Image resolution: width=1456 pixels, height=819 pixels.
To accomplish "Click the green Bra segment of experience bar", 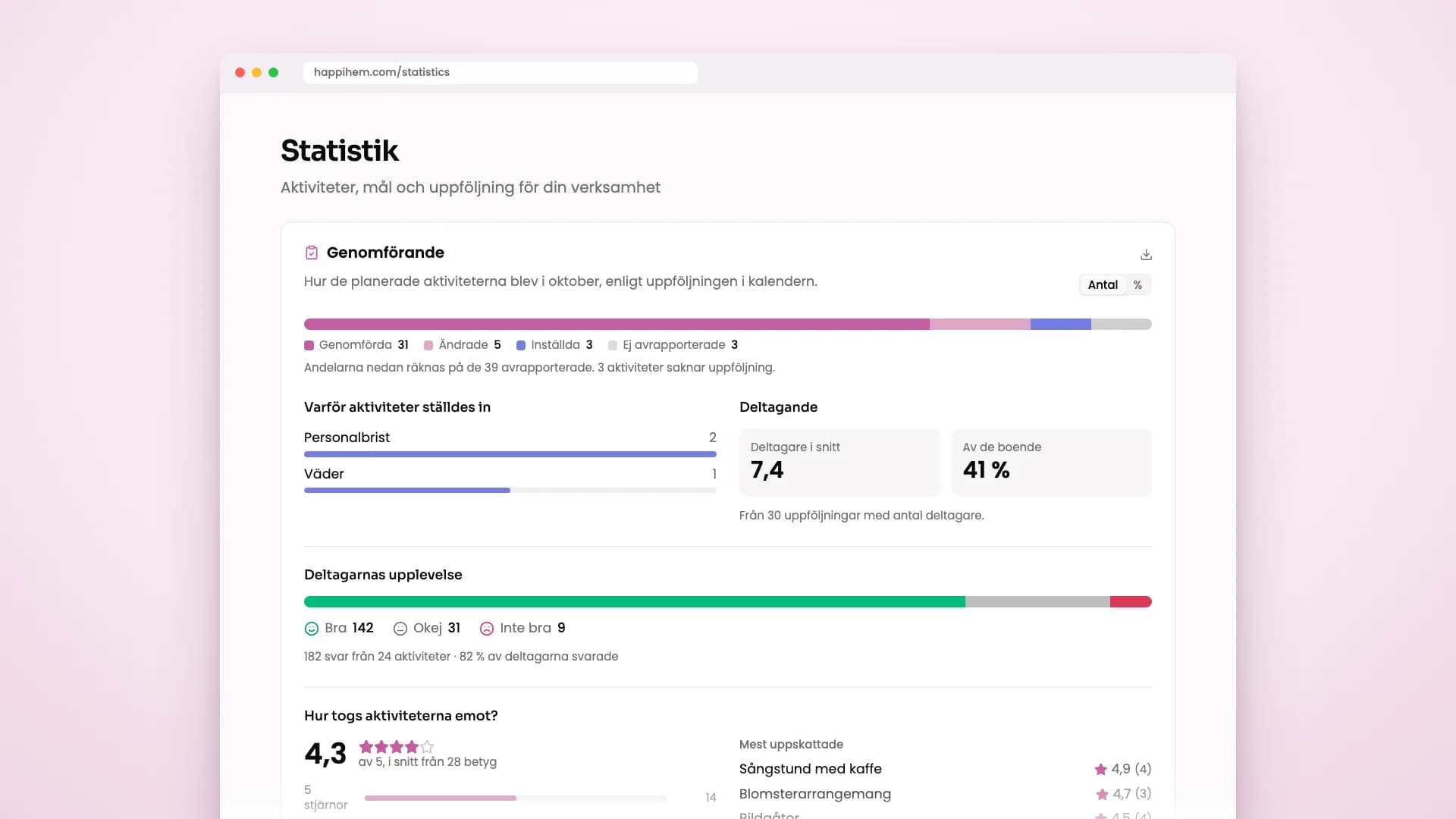I will tap(635, 602).
